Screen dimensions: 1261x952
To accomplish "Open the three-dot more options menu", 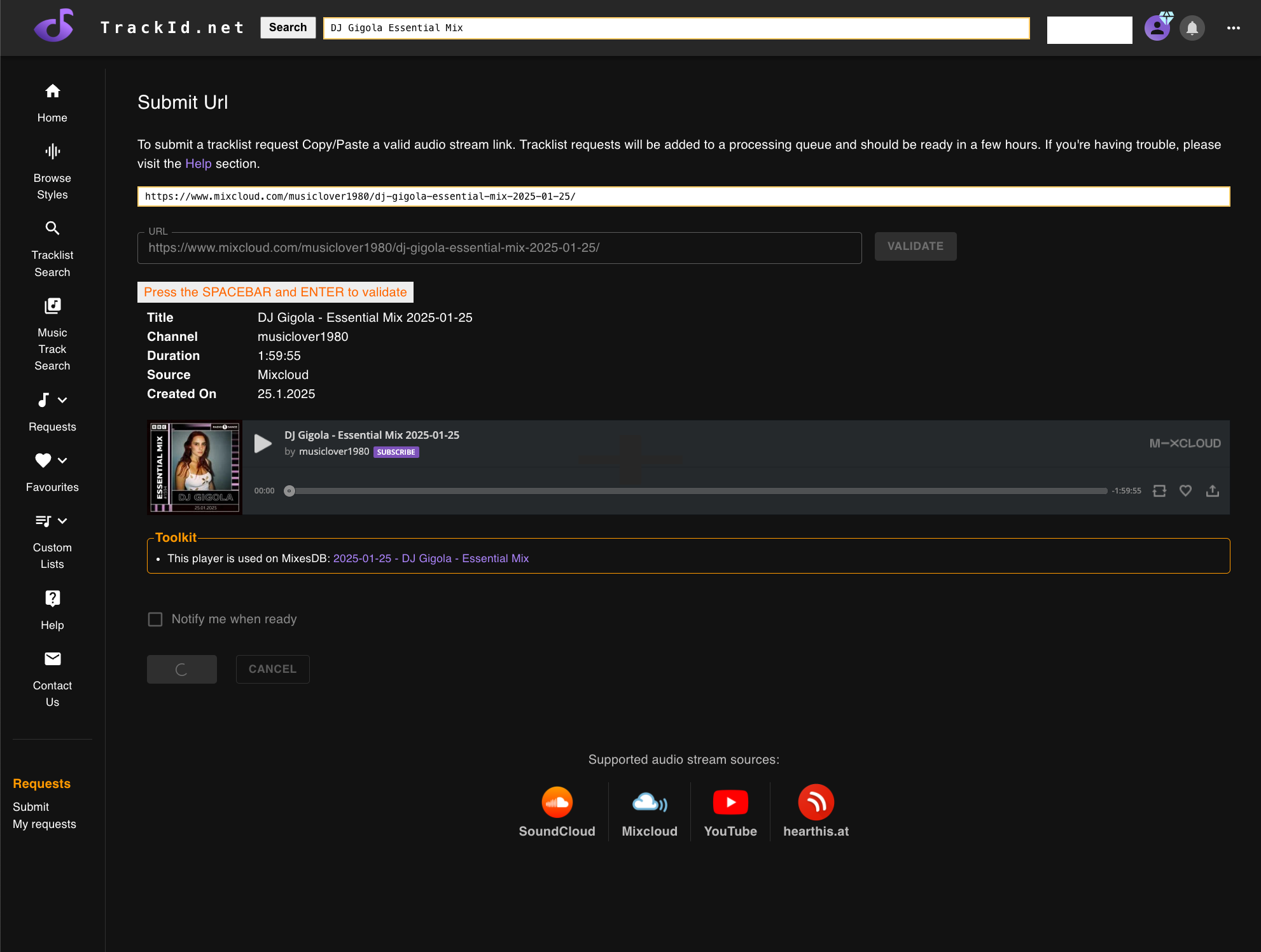I will [x=1233, y=28].
